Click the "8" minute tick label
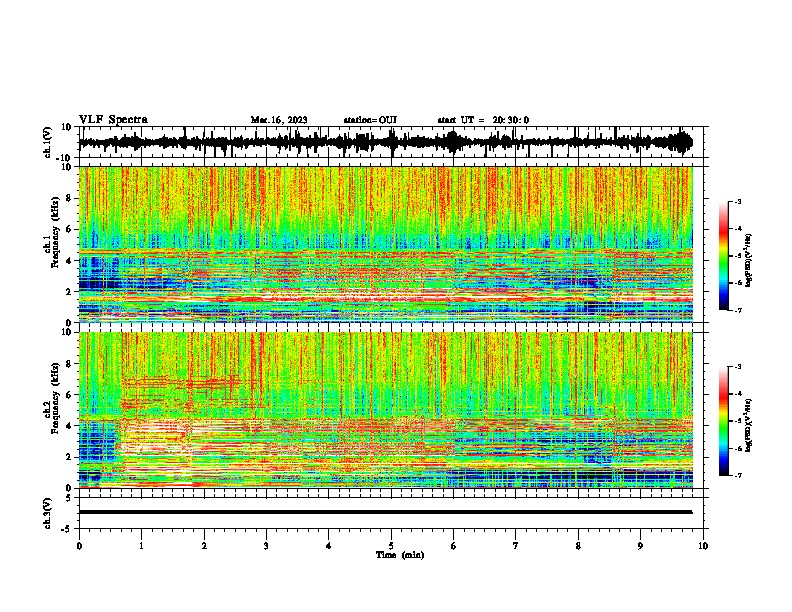 578,546
